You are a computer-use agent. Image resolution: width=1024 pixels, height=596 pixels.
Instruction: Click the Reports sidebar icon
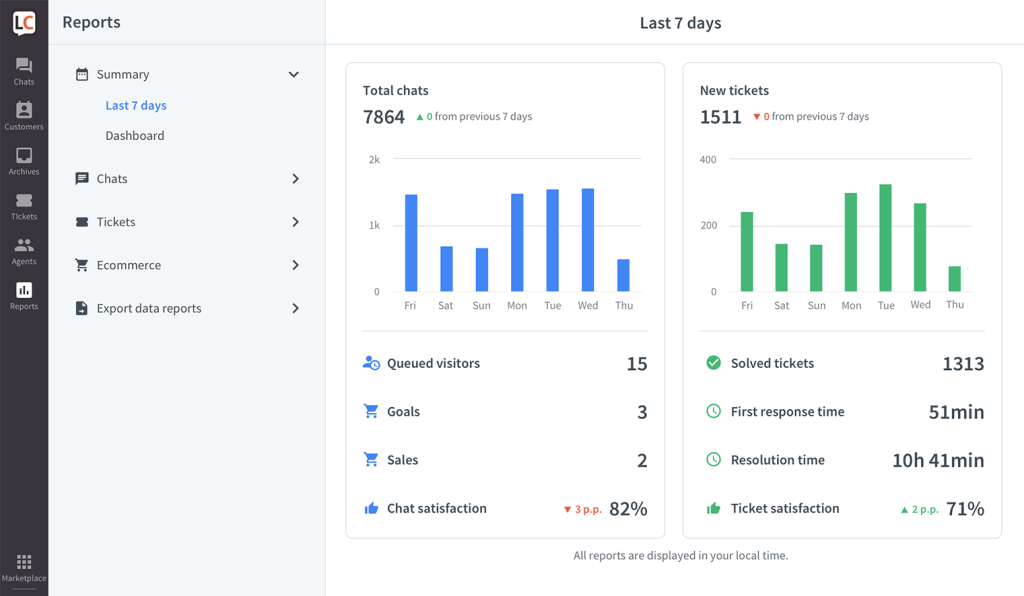24,296
